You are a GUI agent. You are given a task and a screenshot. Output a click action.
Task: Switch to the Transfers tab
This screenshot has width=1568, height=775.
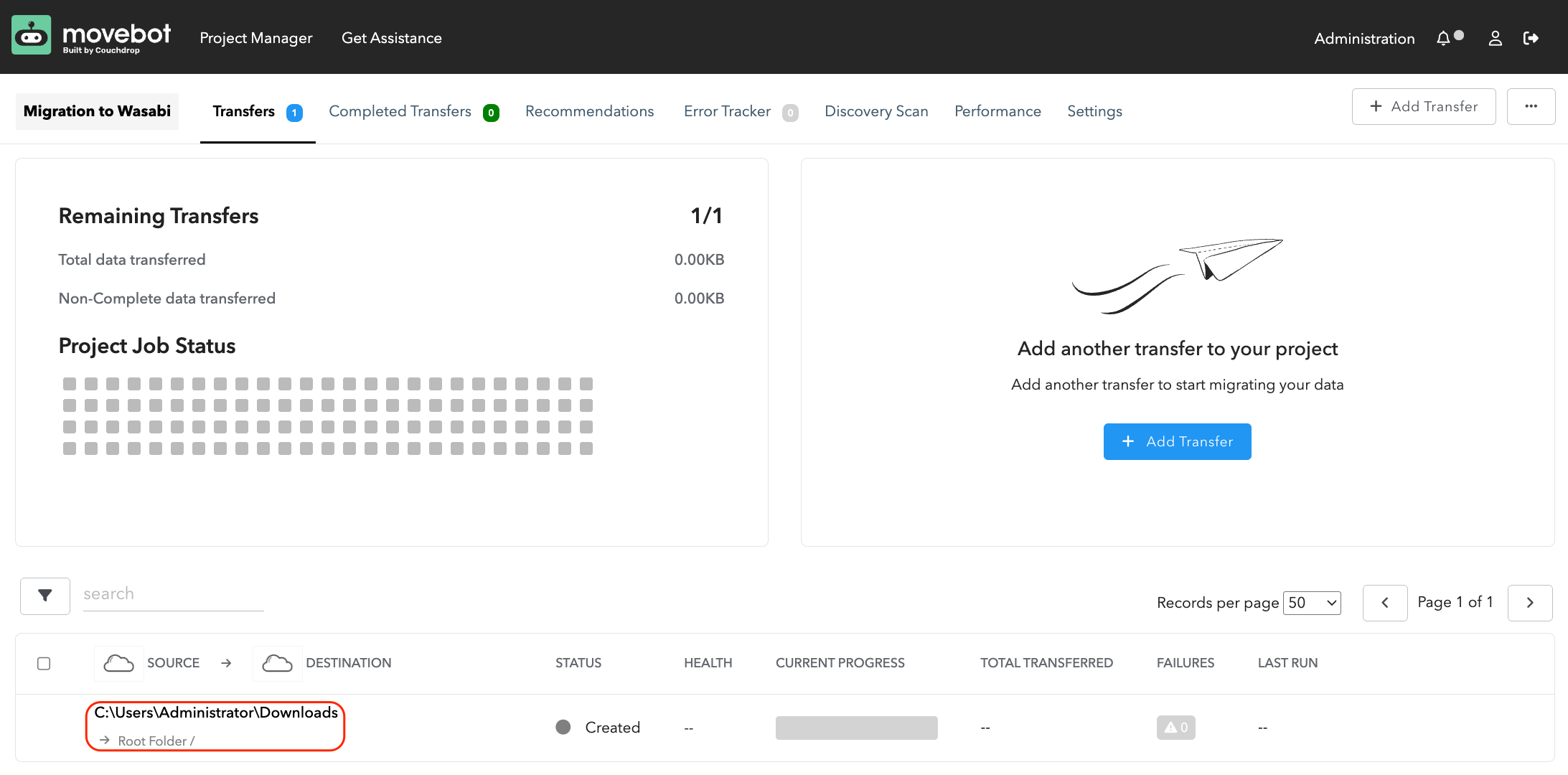pyautogui.click(x=258, y=111)
